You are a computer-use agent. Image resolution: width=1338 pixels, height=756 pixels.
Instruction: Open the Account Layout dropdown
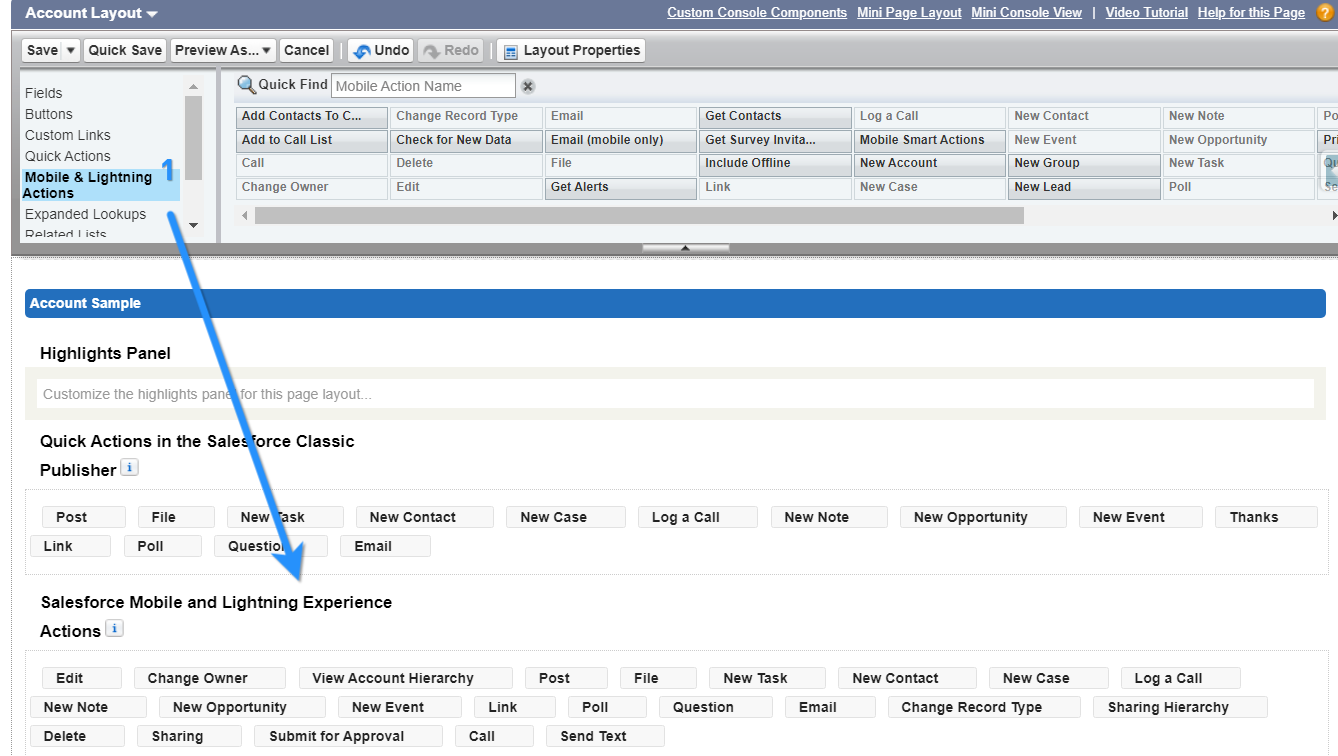click(151, 14)
